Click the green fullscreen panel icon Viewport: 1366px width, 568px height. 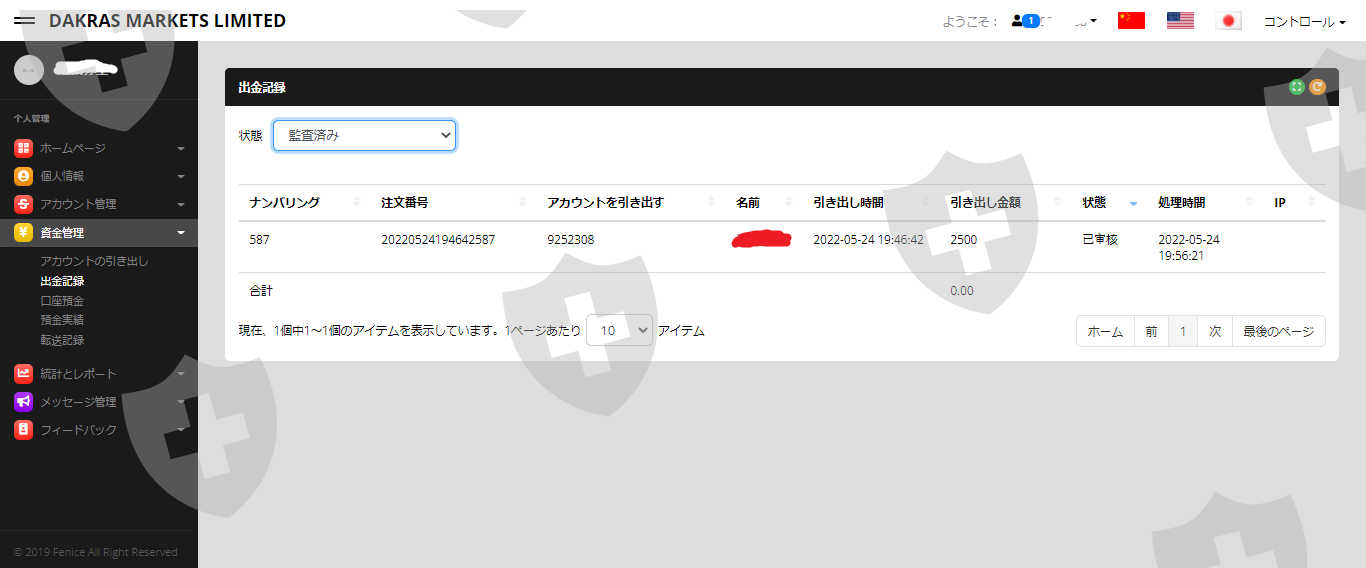click(1297, 87)
